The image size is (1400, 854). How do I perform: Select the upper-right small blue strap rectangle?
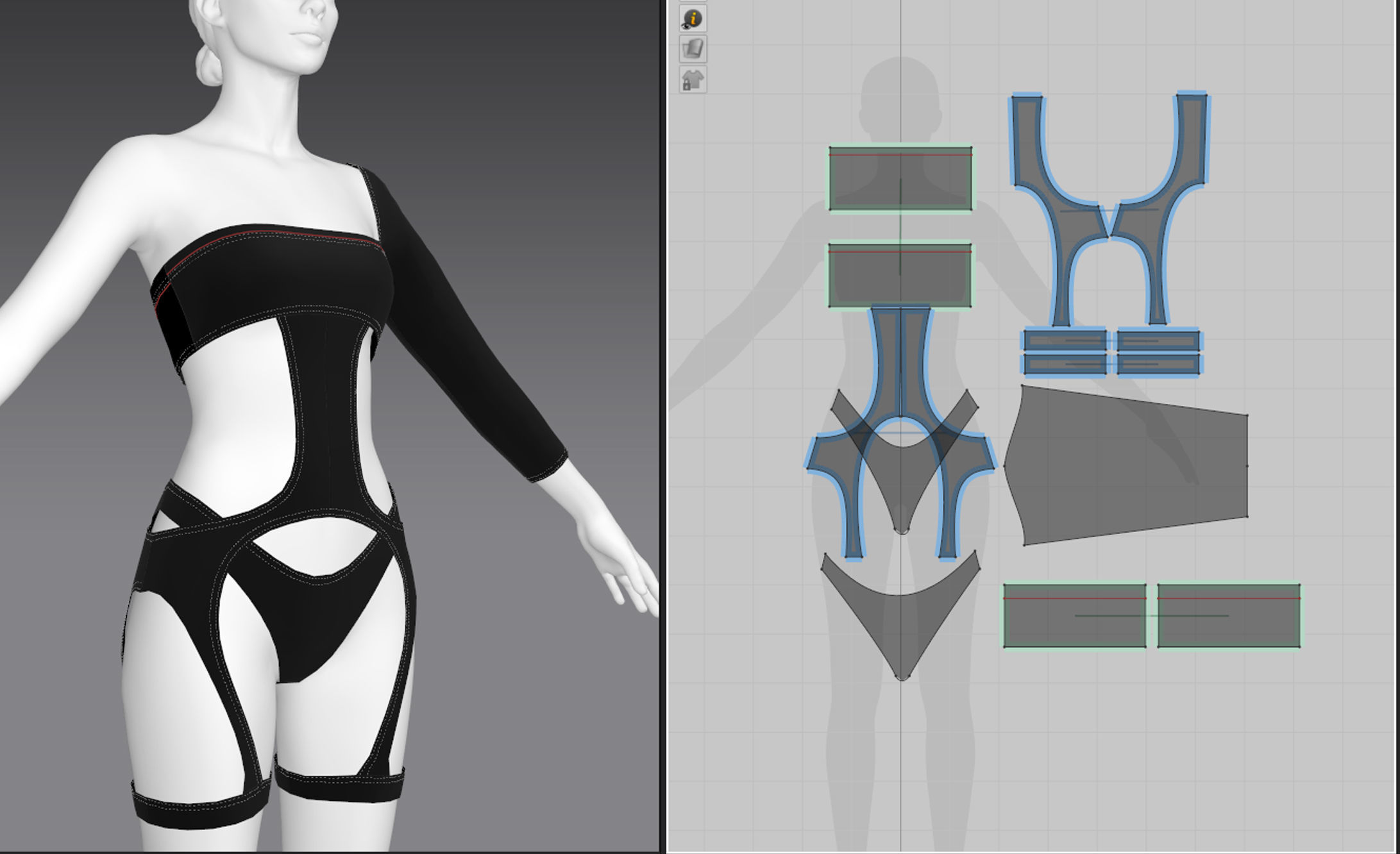[1158, 340]
